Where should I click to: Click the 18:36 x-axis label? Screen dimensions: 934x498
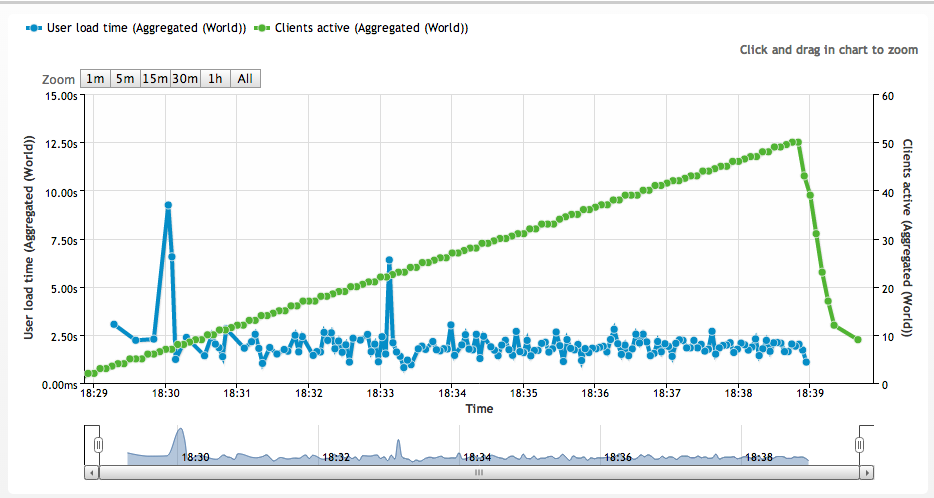pos(595,393)
